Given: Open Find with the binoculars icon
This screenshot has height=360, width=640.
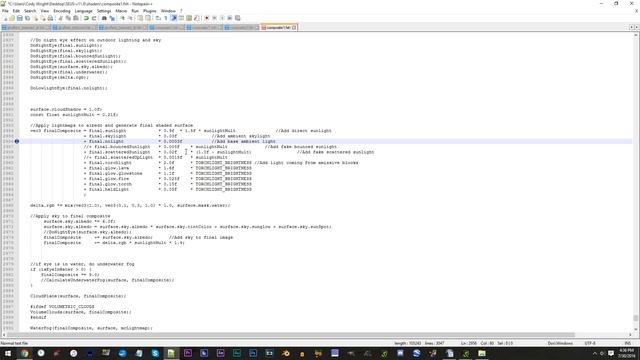Looking at the screenshot, I should point(104,18).
